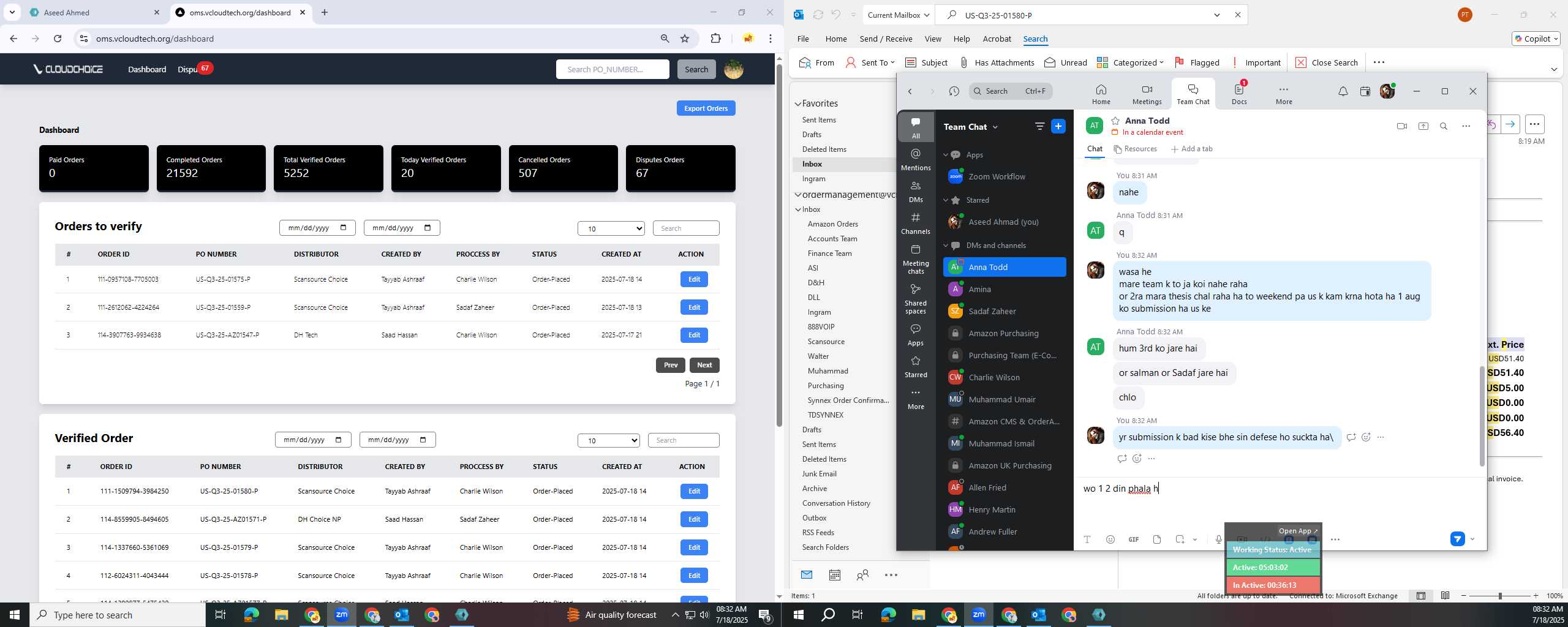Open DMs in Zoom sidebar
The image size is (1568, 627).
pos(916,191)
